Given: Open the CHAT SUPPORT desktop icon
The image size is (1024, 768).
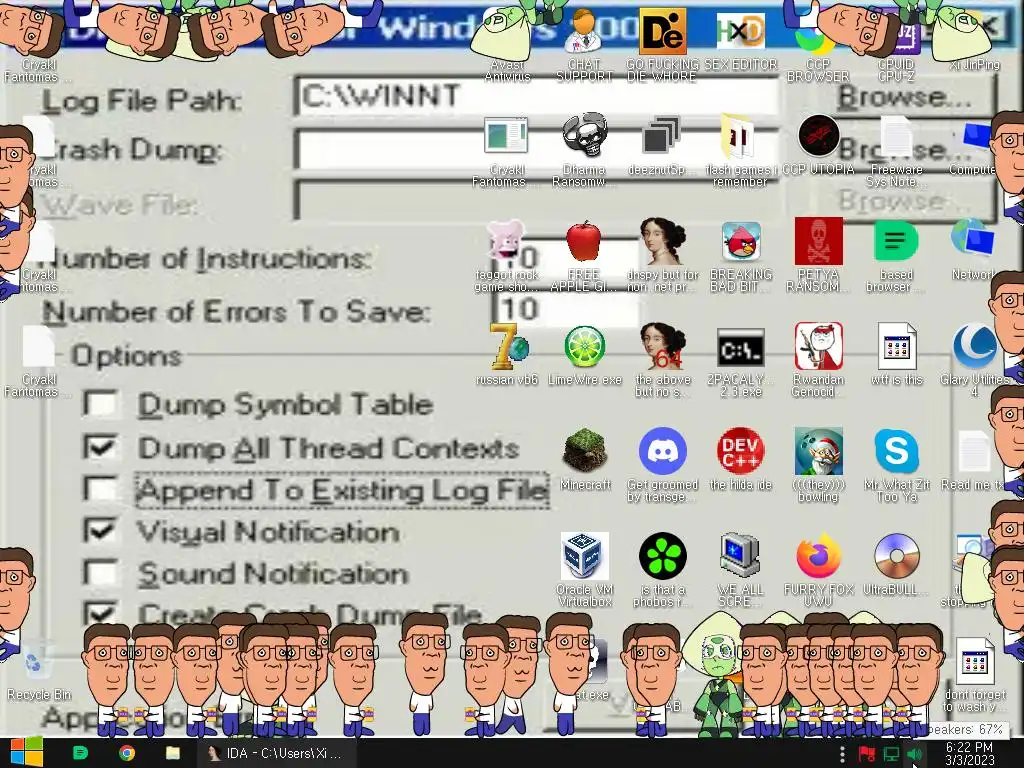Looking at the screenshot, I should coord(584,31).
